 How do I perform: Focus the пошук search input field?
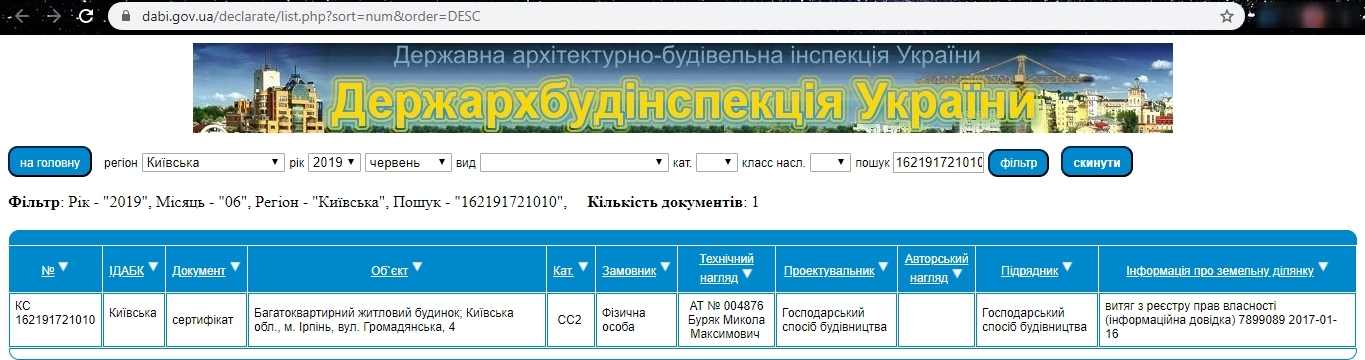(937, 162)
